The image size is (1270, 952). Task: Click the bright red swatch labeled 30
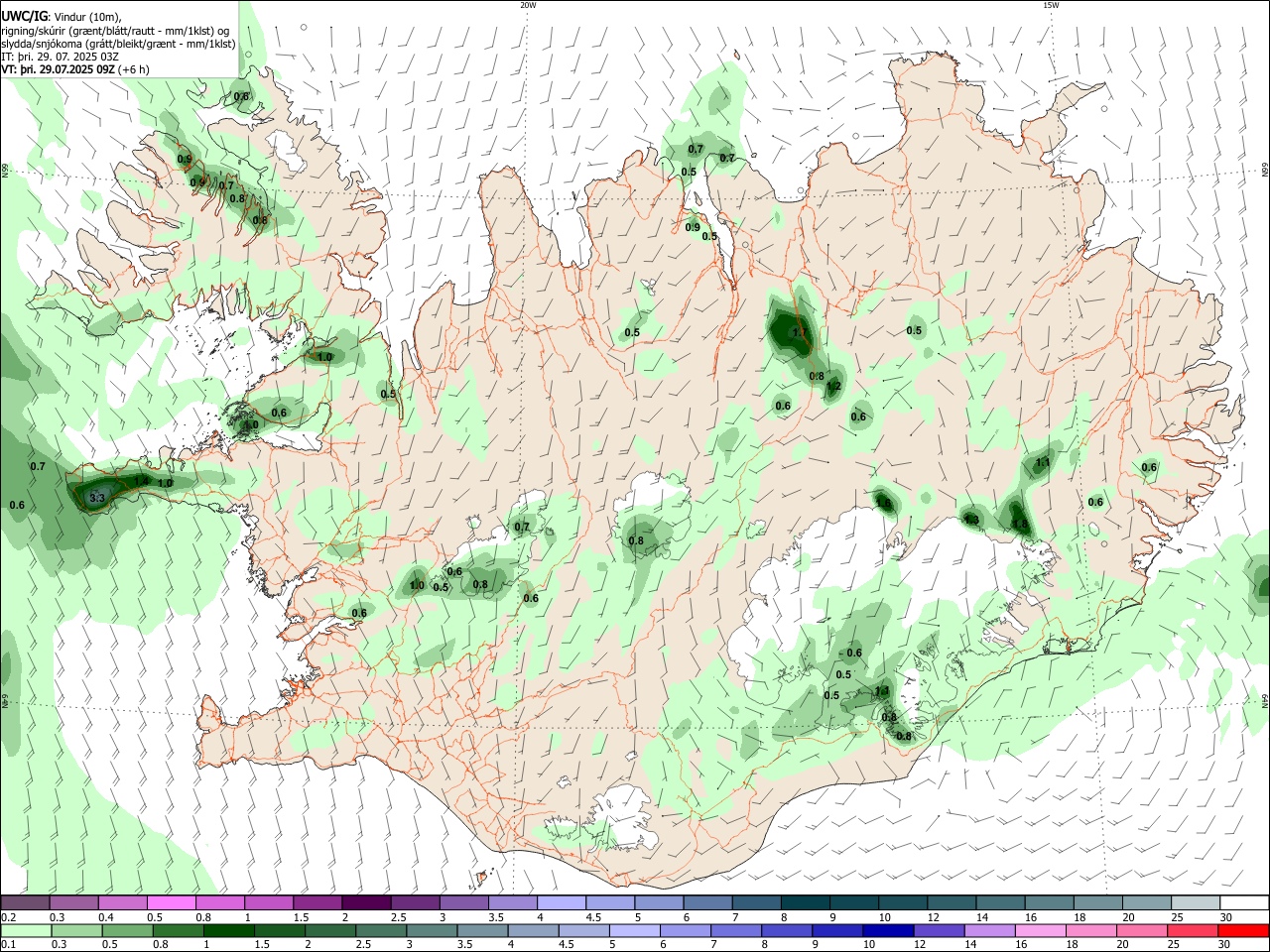pyautogui.click(x=1243, y=930)
